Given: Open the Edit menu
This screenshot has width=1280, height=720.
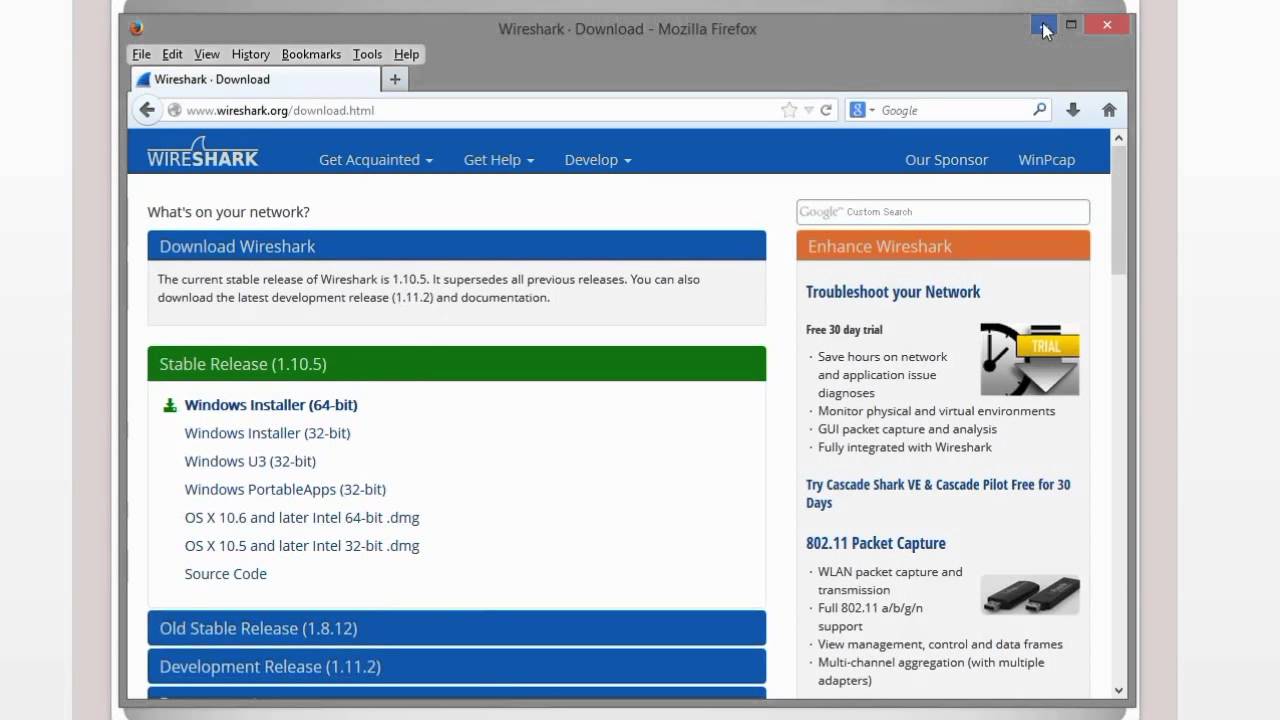Looking at the screenshot, I should coord(172,54).
